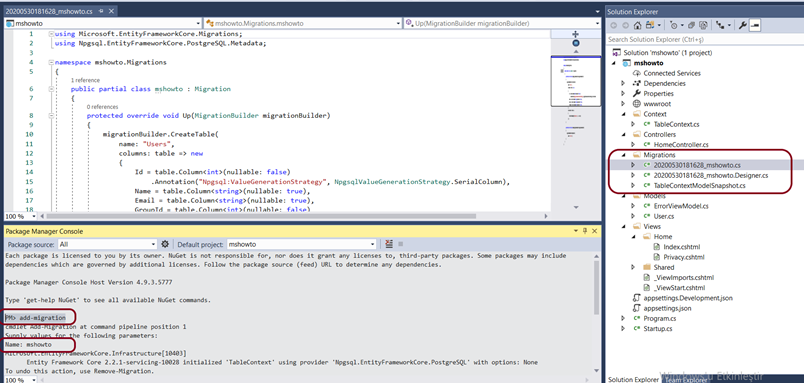The width and height of the screenshot is (804, 383).
Task: Expand the Properties node
Action: pyautogui.click(x=623, y=93)
